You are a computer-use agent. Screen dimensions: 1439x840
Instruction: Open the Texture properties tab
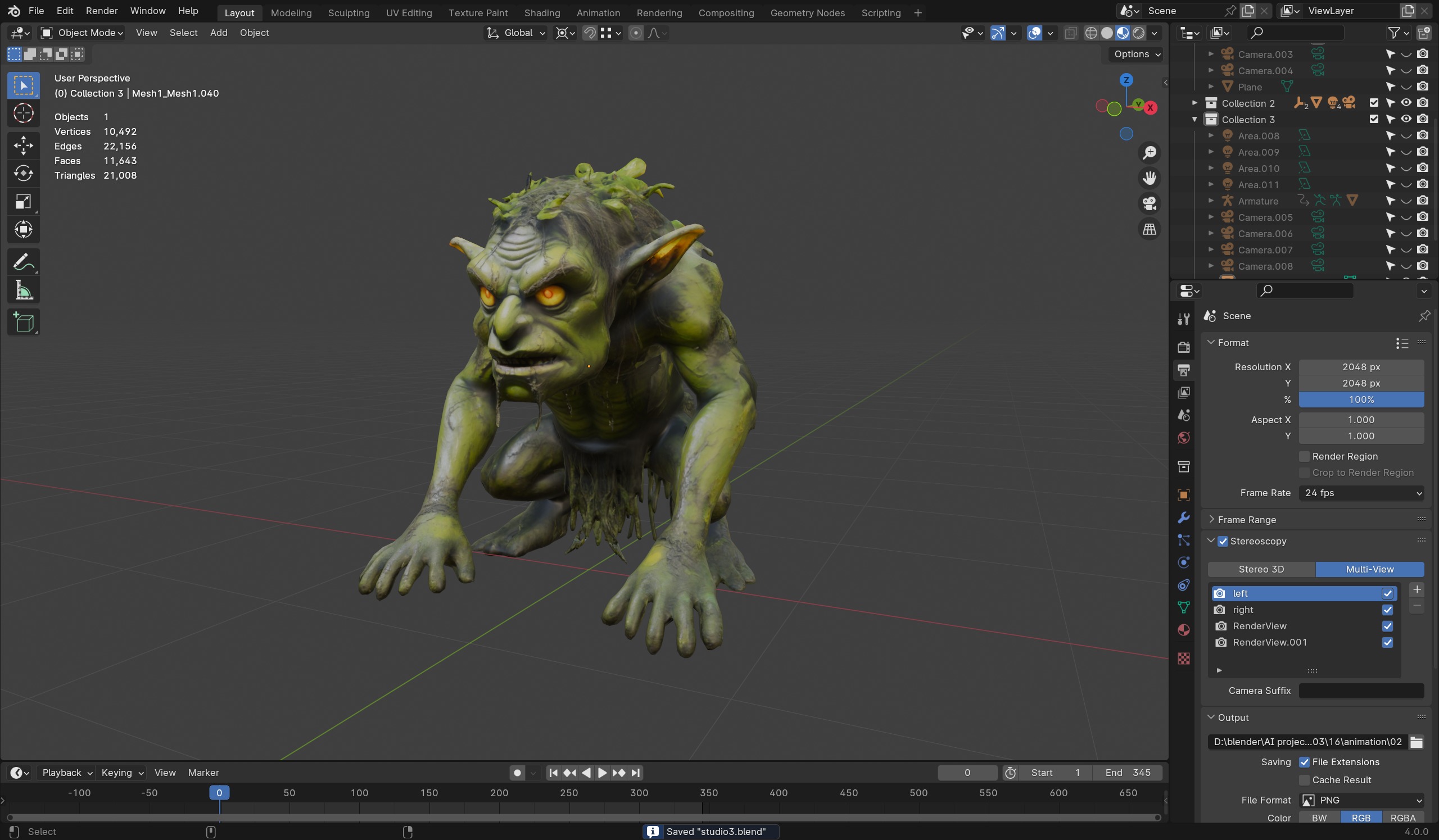pos(1183,659)
